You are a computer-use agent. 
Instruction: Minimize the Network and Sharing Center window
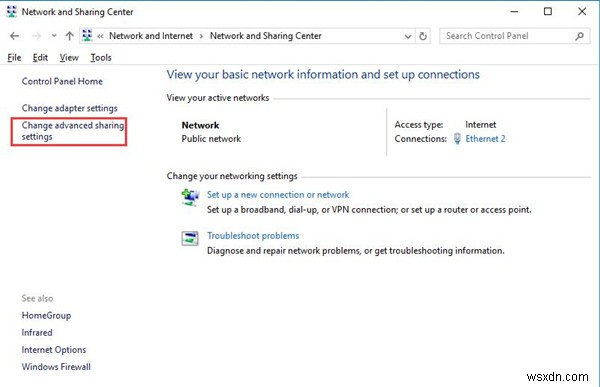[514, 12]
